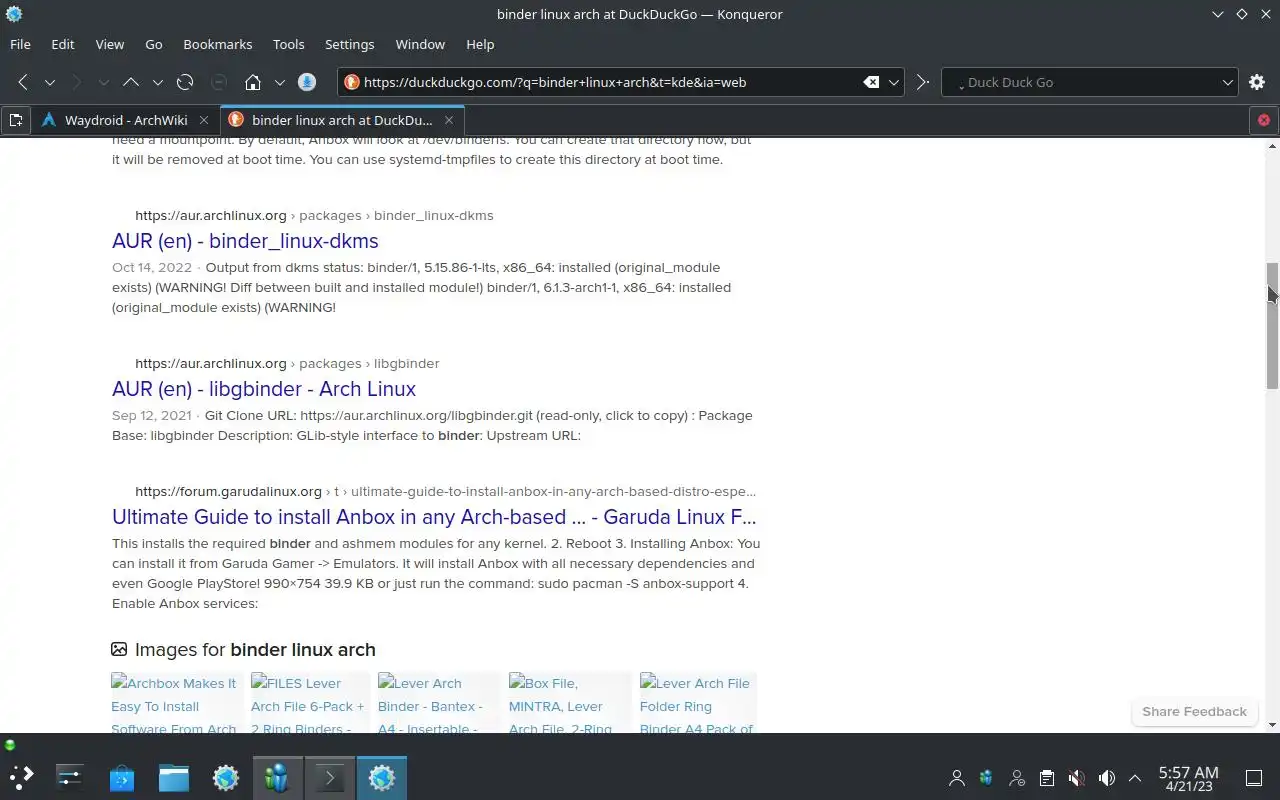Click the Share Feedback button
Viewport: 1280px width, 800px height.
click(1194, 711)
